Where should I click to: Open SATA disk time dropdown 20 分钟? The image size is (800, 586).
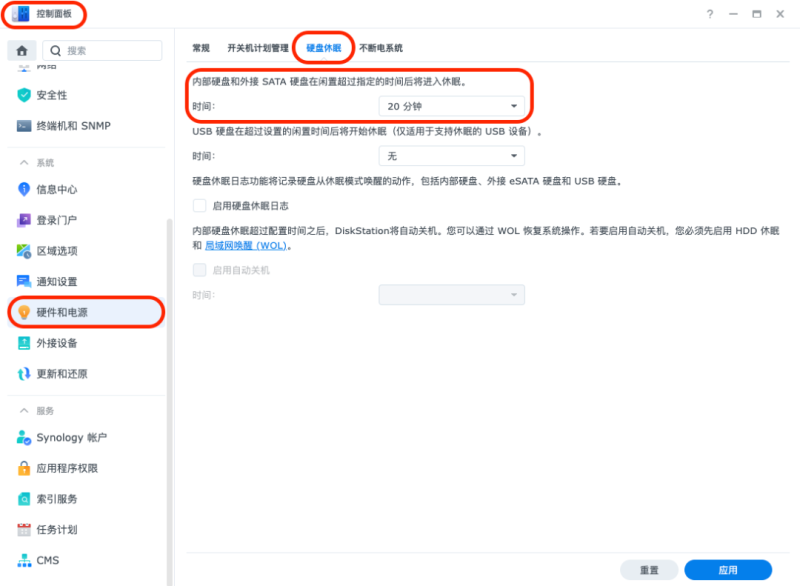452,106
